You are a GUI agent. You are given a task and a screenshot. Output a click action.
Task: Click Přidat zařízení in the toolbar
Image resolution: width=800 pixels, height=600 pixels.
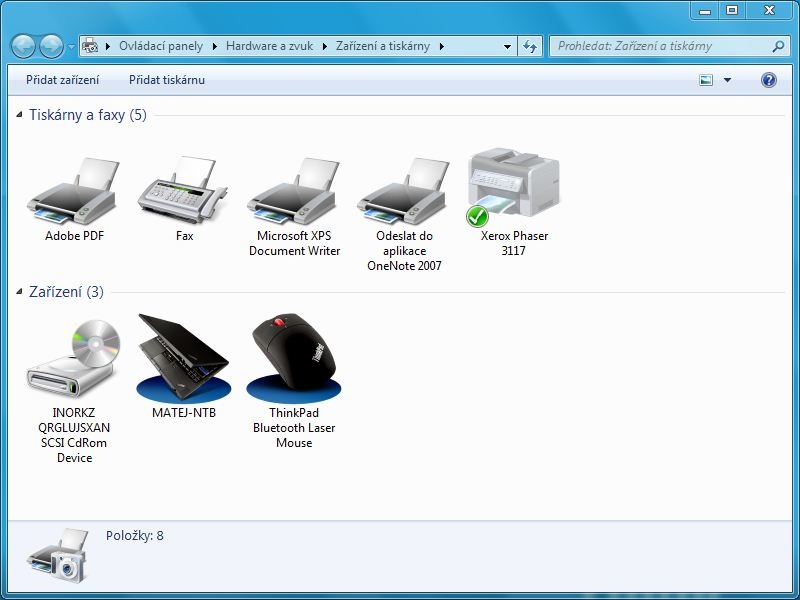[62, 80]
